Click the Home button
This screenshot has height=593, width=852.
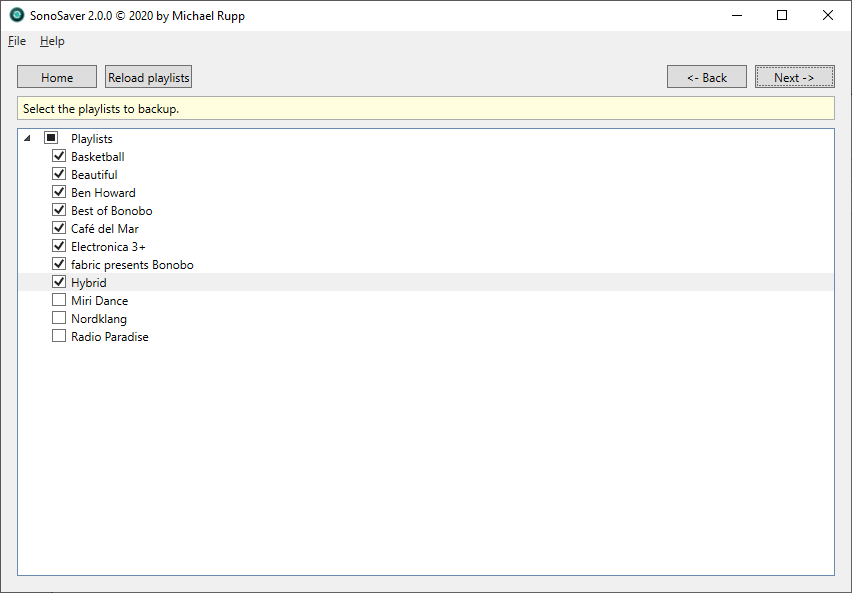[x=56, y=76]
